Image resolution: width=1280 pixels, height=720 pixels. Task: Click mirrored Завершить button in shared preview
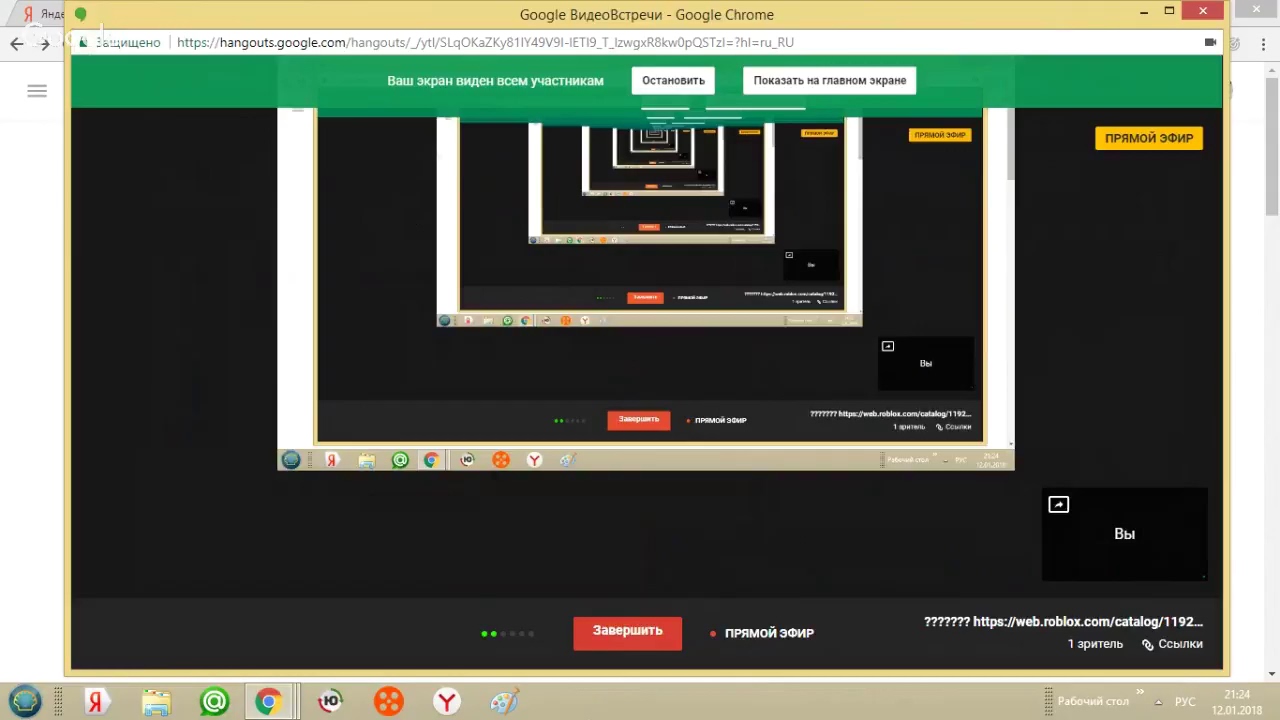[638, 420]
